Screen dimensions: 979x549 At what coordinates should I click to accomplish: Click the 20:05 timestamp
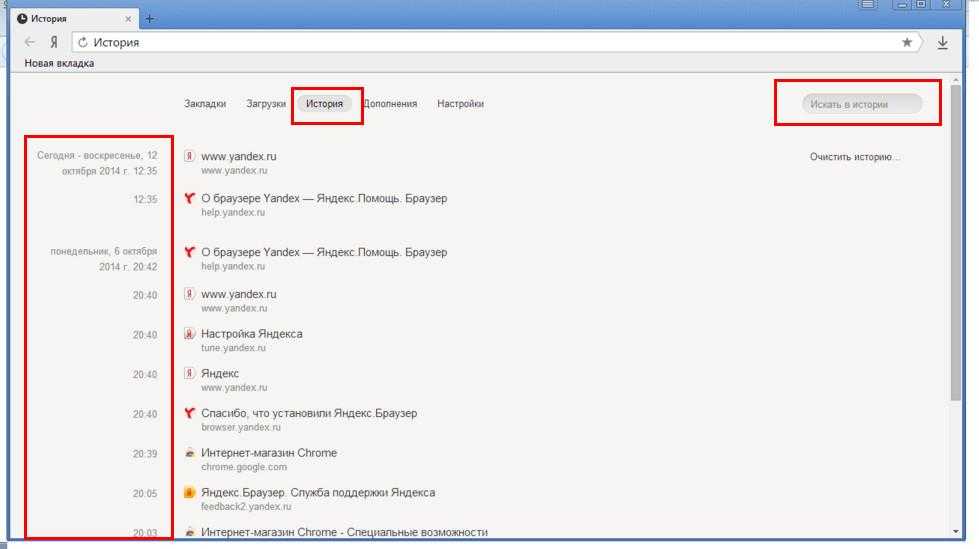click(145, 493)
